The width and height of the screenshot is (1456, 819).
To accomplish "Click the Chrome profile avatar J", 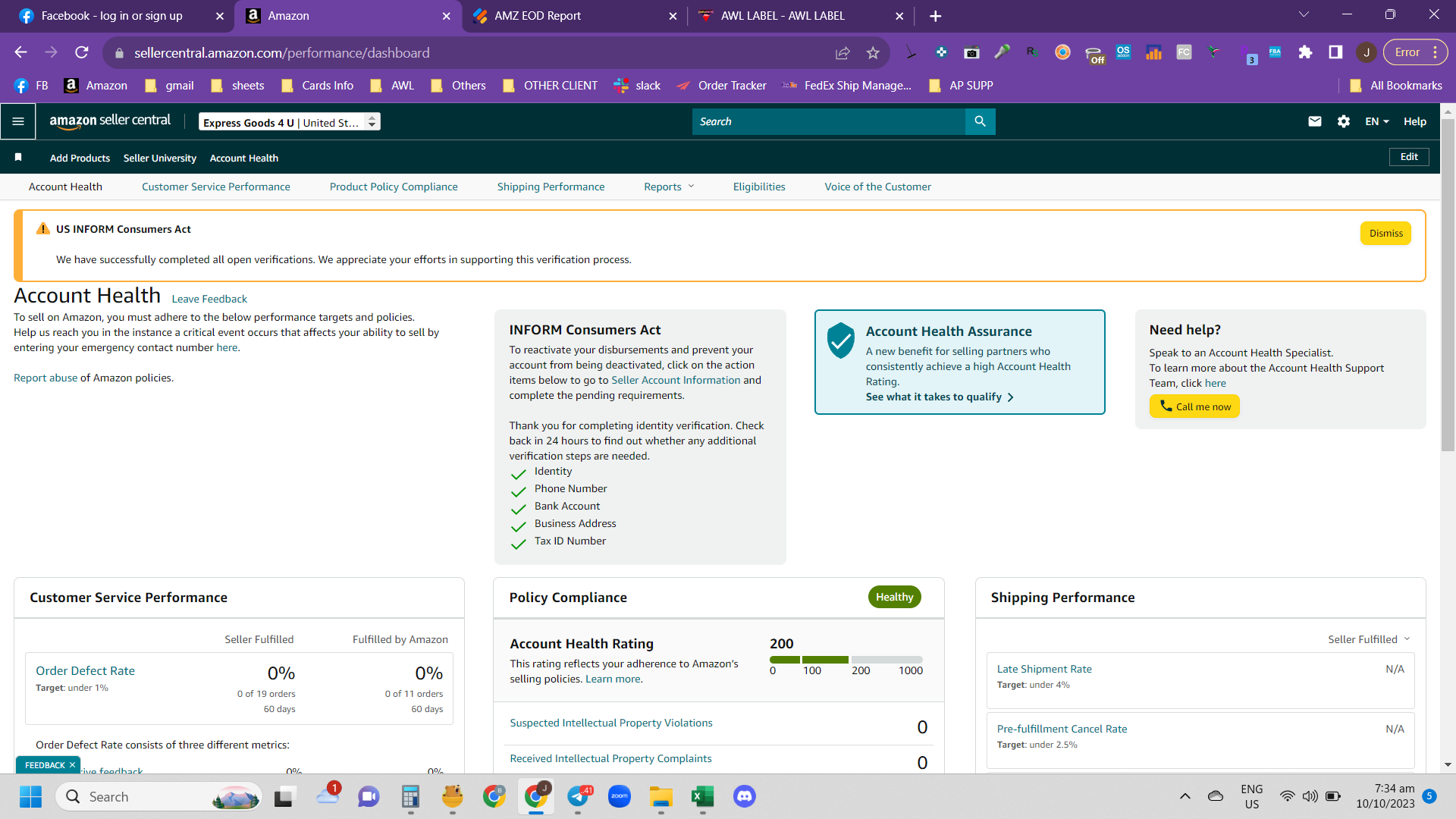I will click(x=1367, y=52).
